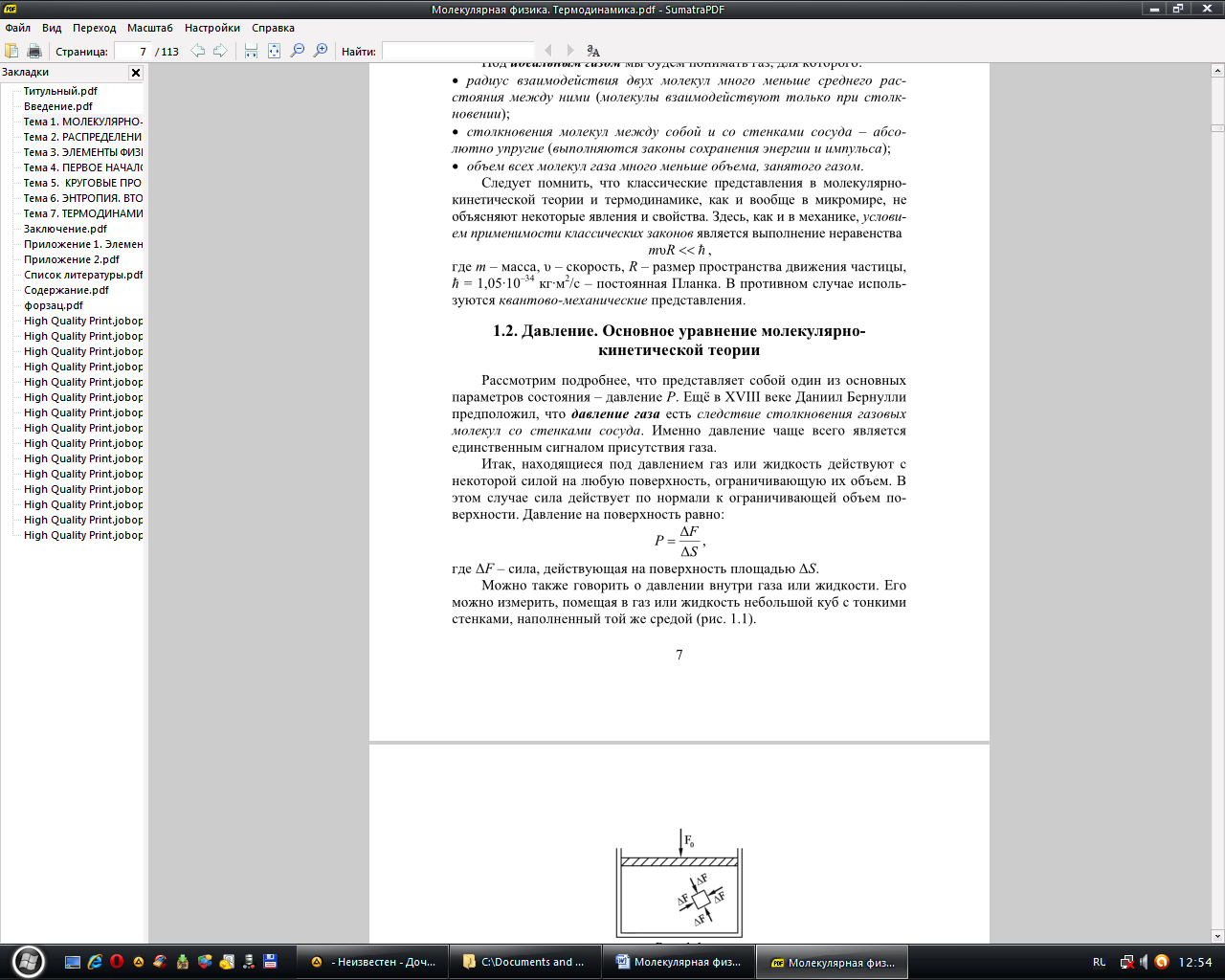Select bookmark Введение.pdf
Screen dimensions: 1225x980
click(58, 106)
